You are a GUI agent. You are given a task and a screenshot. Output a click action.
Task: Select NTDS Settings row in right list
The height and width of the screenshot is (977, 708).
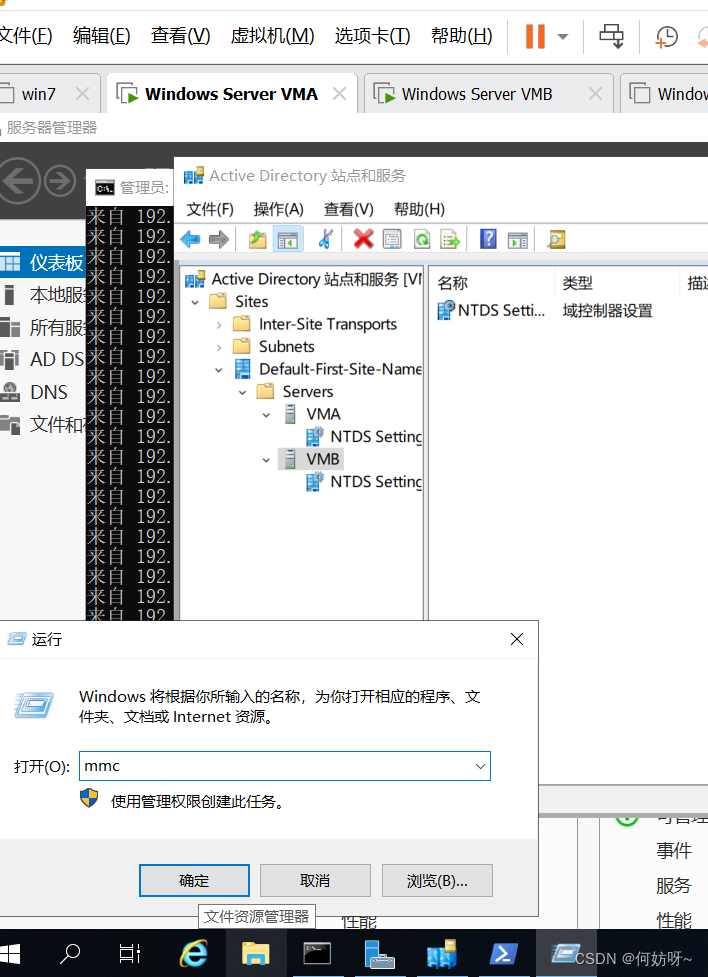point(492,310)
